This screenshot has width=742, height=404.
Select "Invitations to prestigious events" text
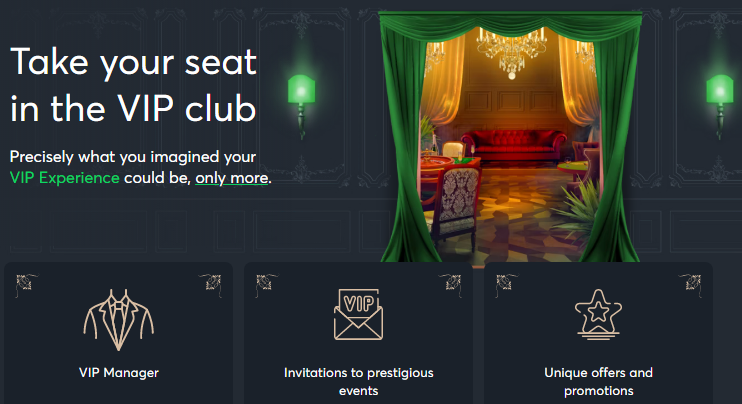pos(358,381)
